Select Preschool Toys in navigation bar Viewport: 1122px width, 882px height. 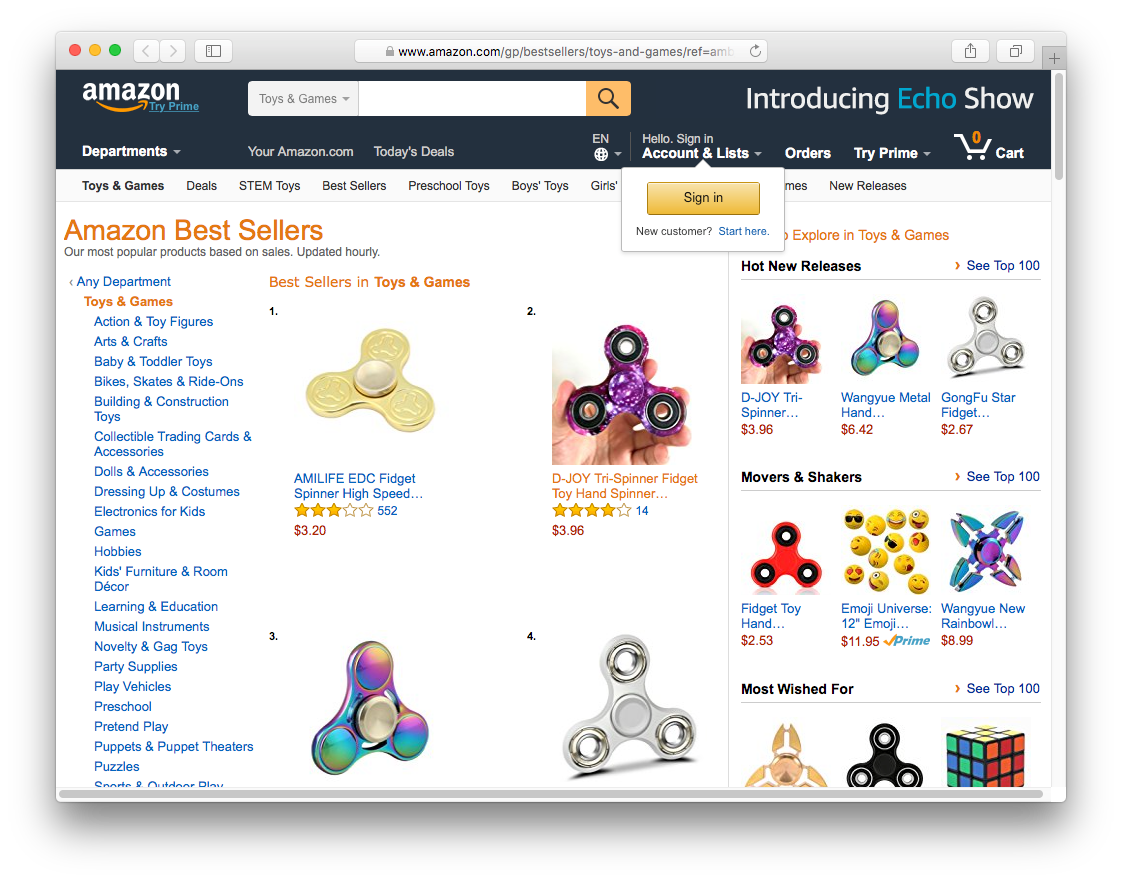(x=449, y=186)
